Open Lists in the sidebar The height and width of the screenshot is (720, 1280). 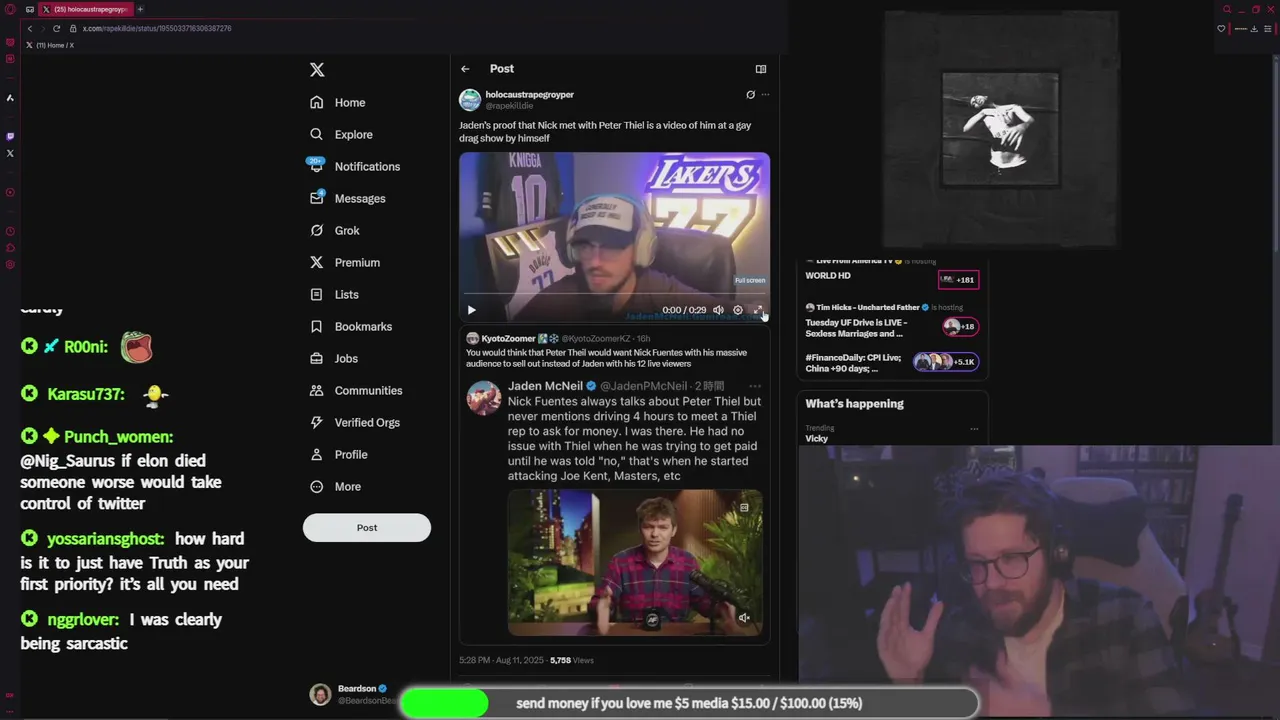click(334, 294)
